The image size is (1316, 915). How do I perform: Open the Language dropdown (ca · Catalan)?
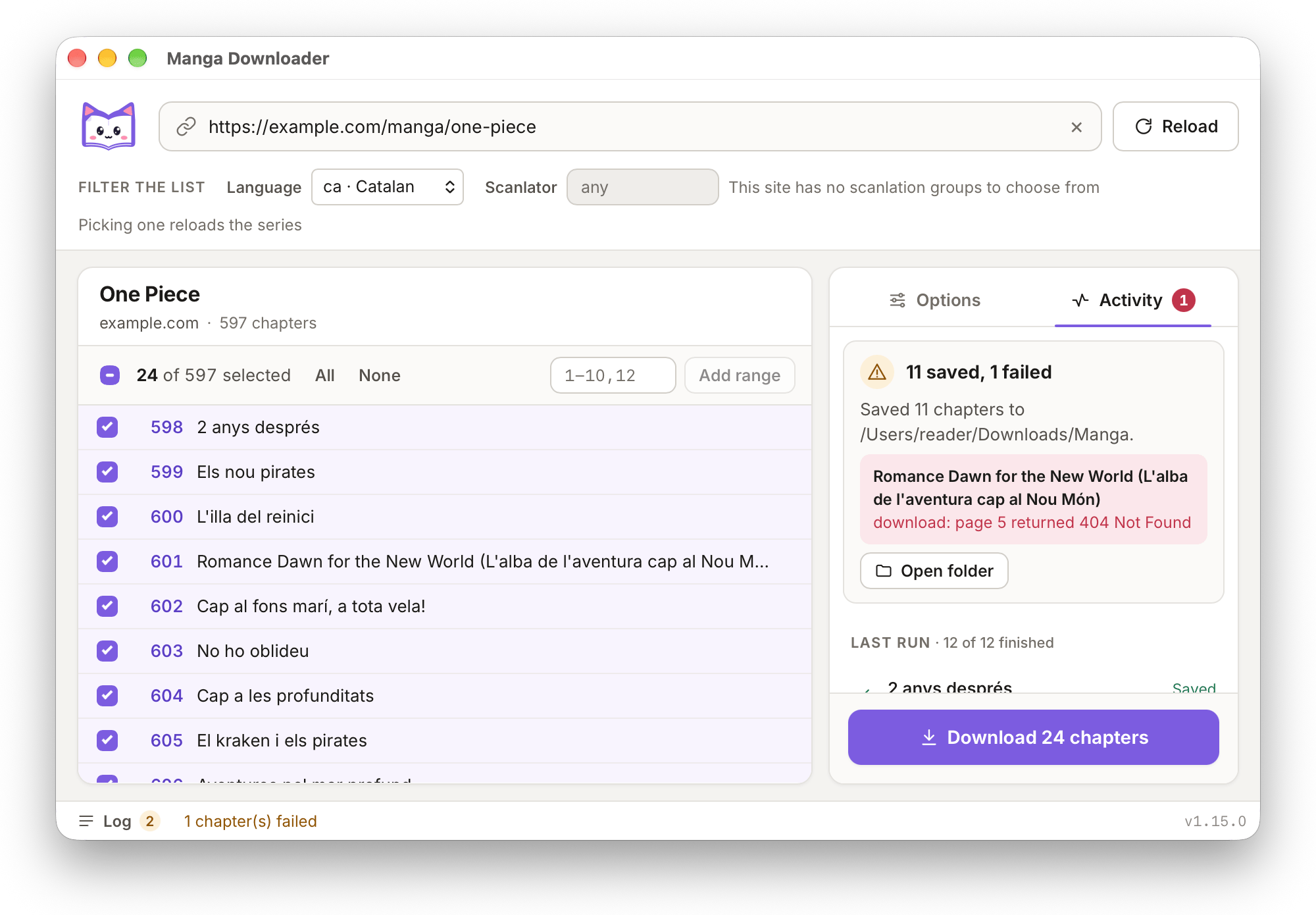tap(388, 187)
